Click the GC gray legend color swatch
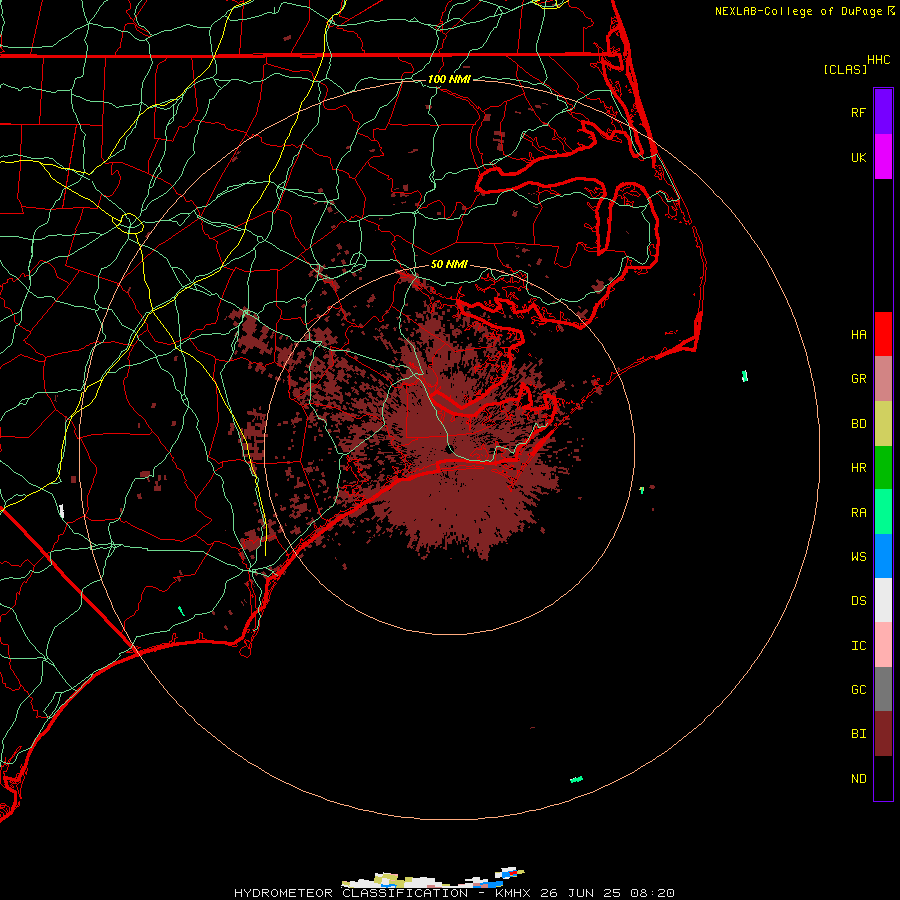Screen dimensions: 900x900 pyautogui.click(x=883, y=689)
